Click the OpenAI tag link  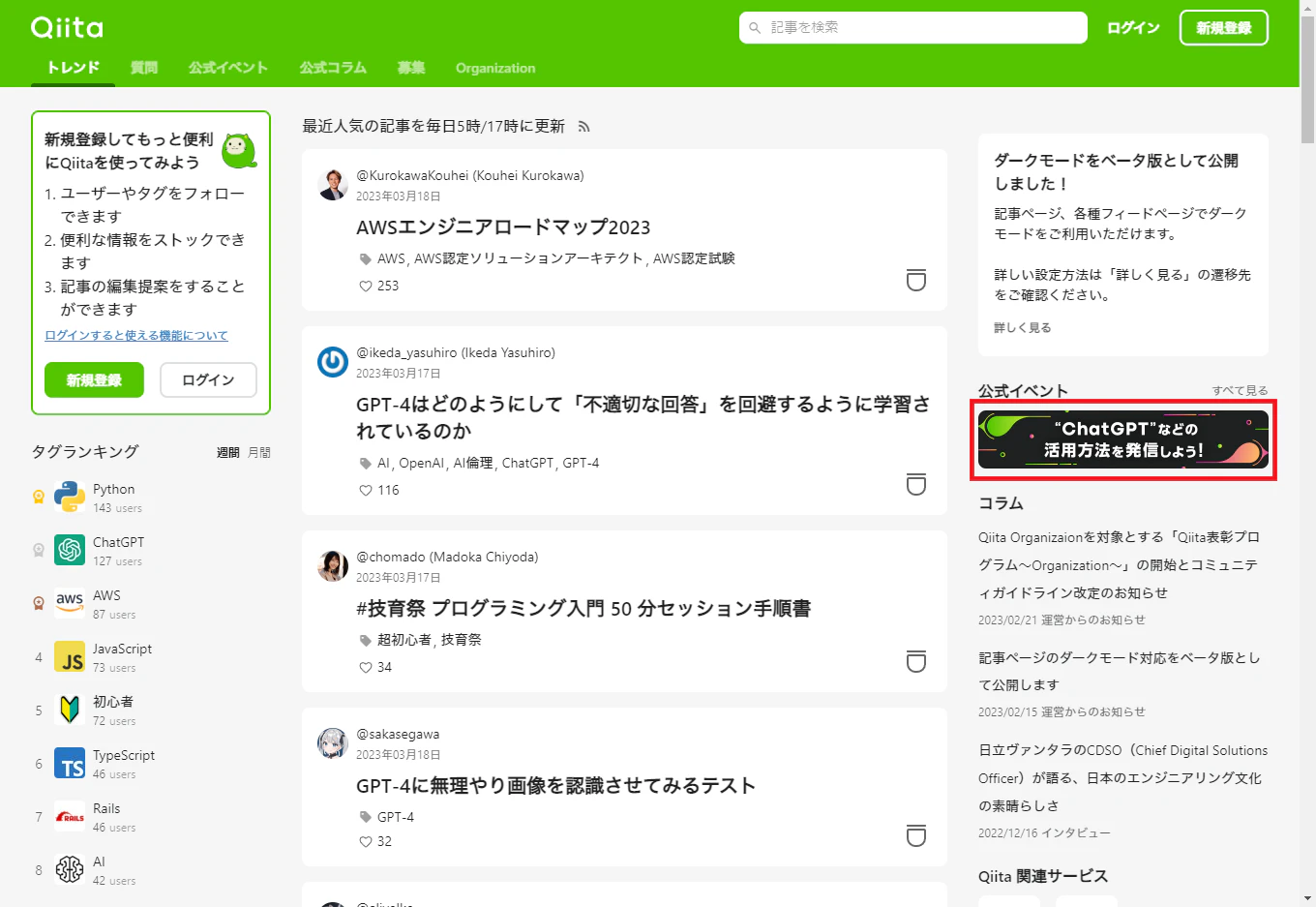coord(422,463)
